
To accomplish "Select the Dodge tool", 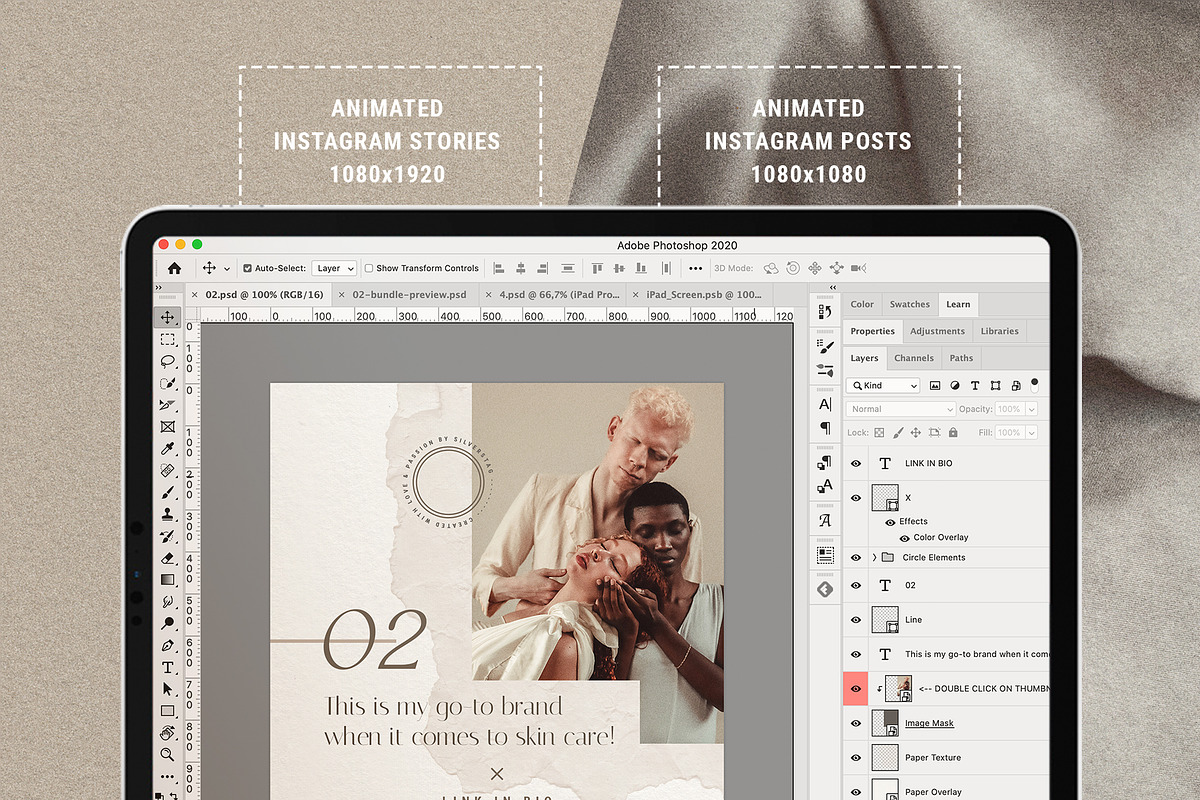I will 167,624.
